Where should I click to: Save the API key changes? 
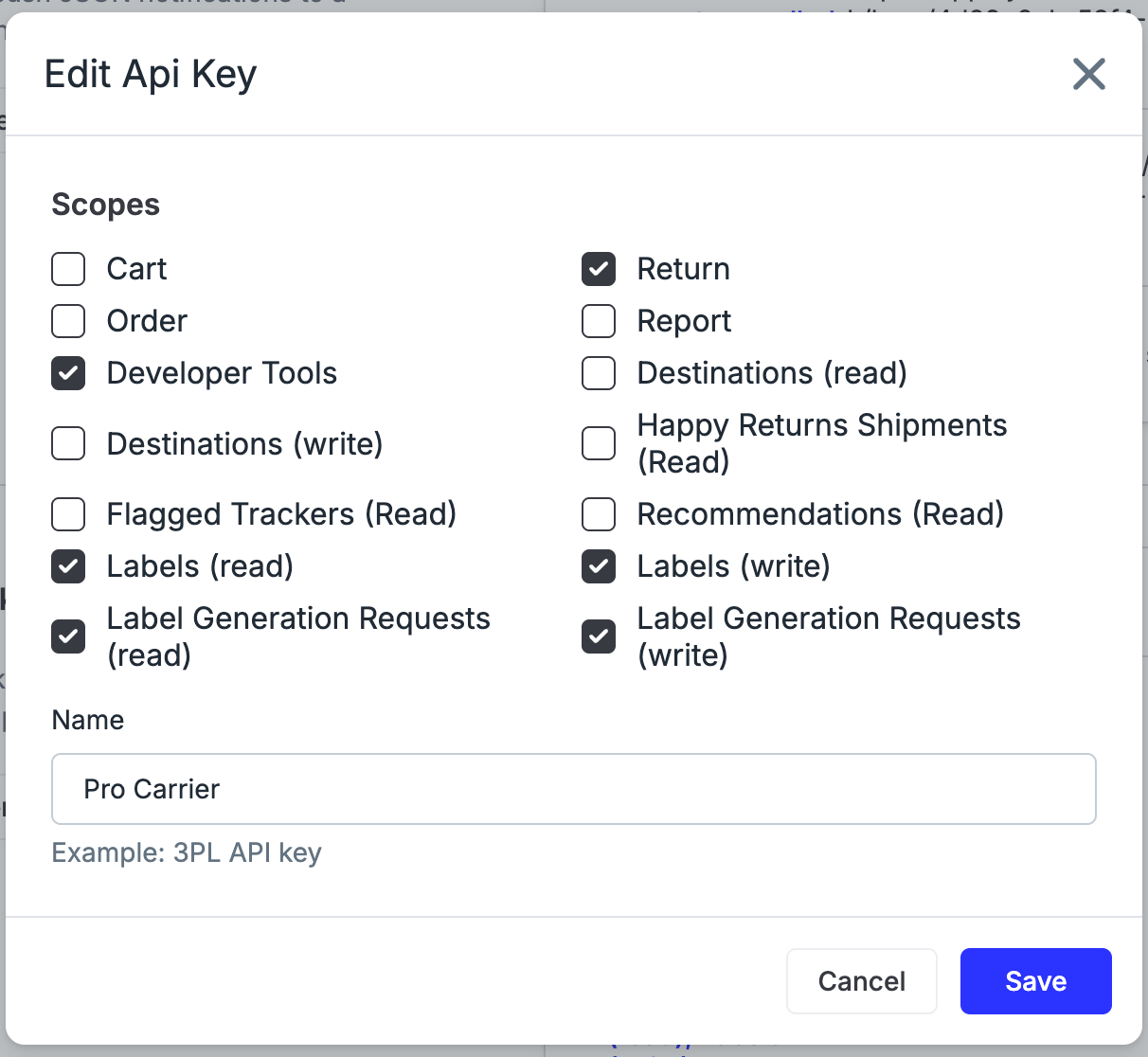pos(1035,981)
